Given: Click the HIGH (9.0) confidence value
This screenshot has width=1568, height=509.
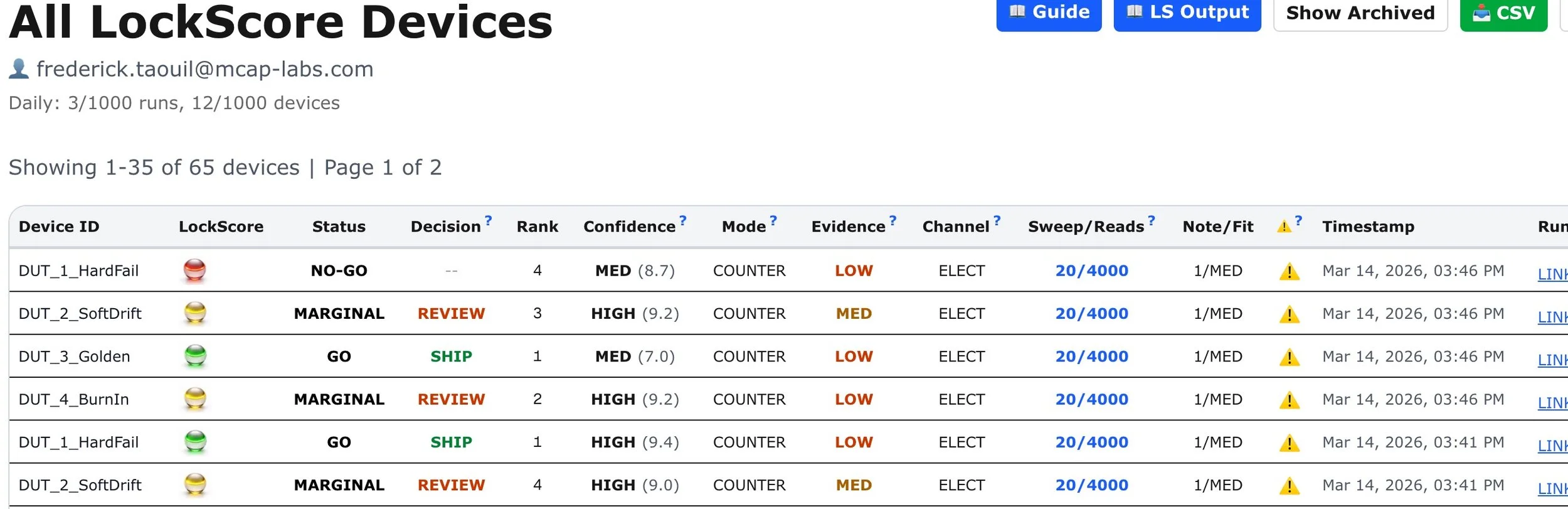Looking at the screenshot, I should [x=635, y=485].
